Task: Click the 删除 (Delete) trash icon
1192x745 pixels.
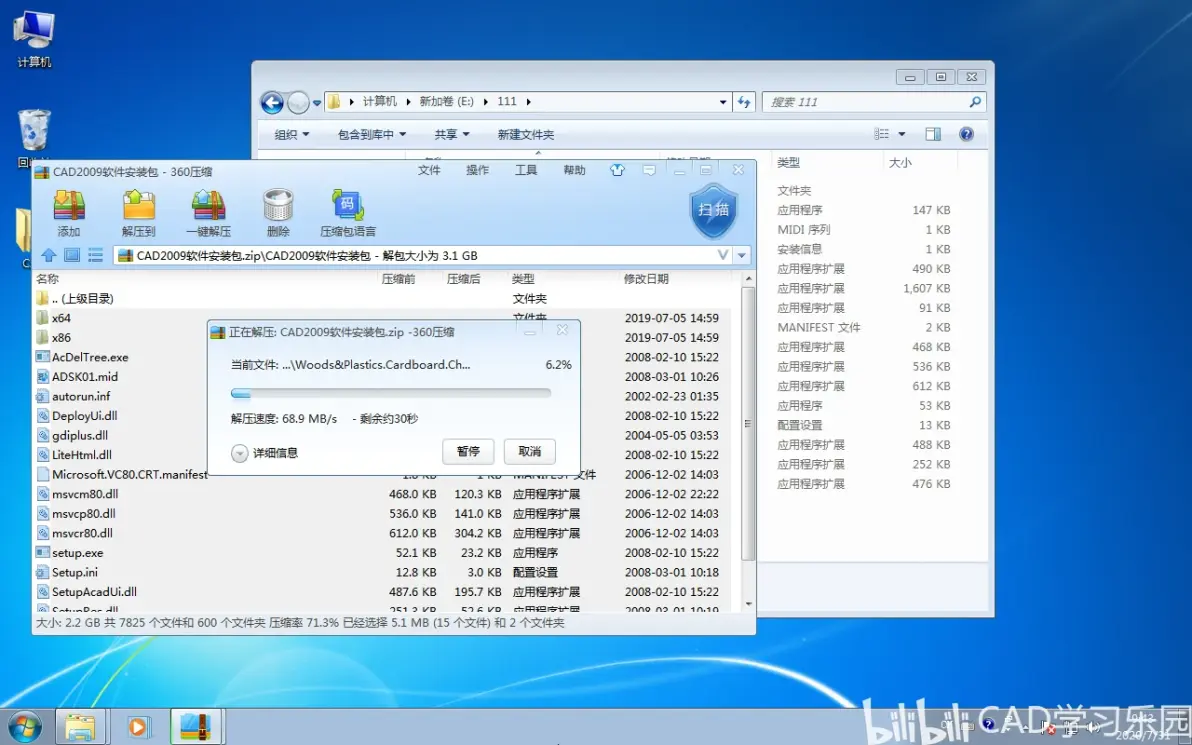Action: click(278, 213)
